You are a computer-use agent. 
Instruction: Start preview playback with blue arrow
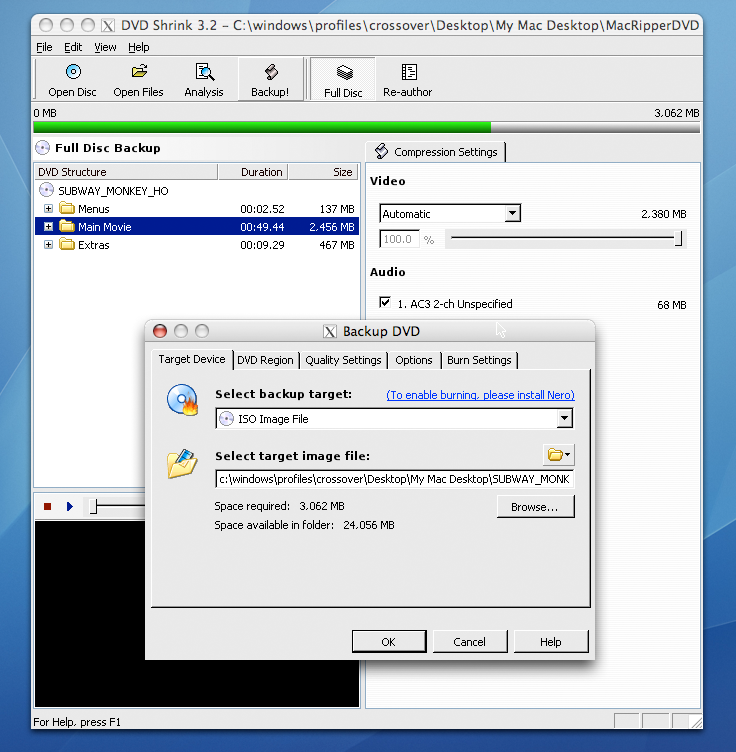[70, 506]
